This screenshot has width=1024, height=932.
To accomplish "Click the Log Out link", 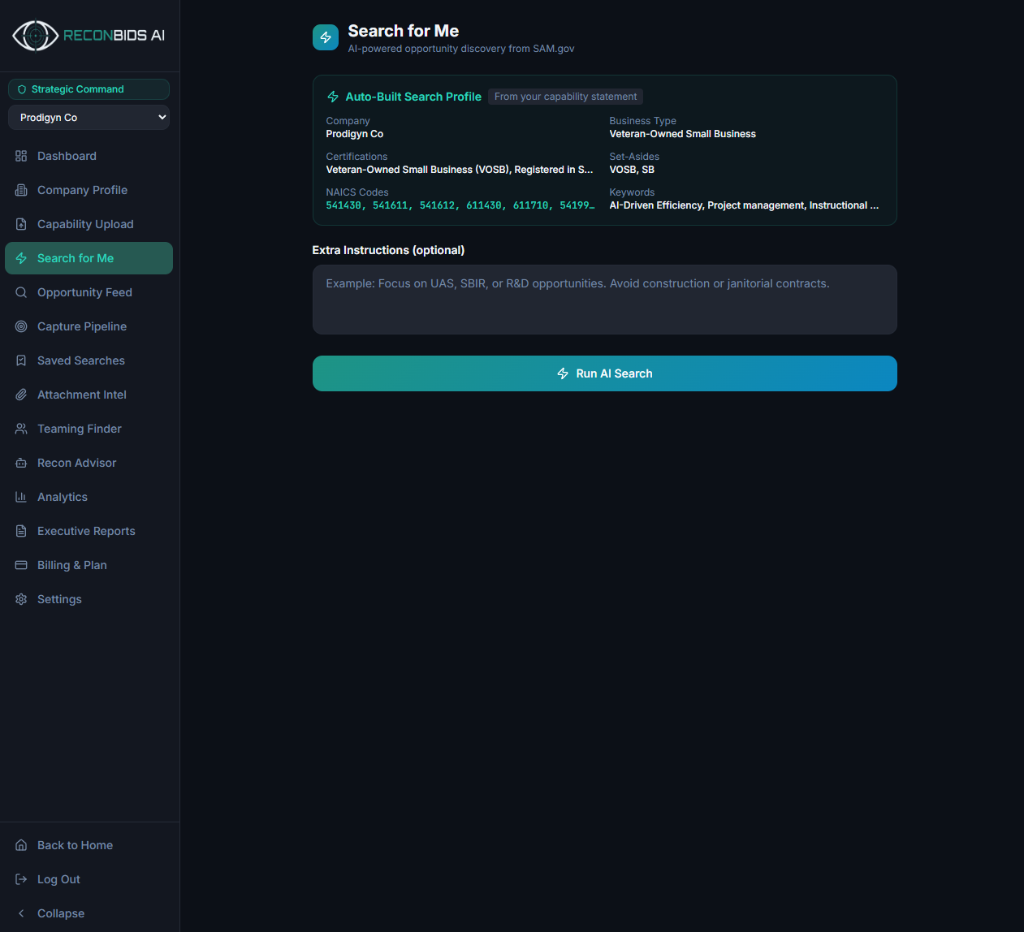I will pos(89,879).
